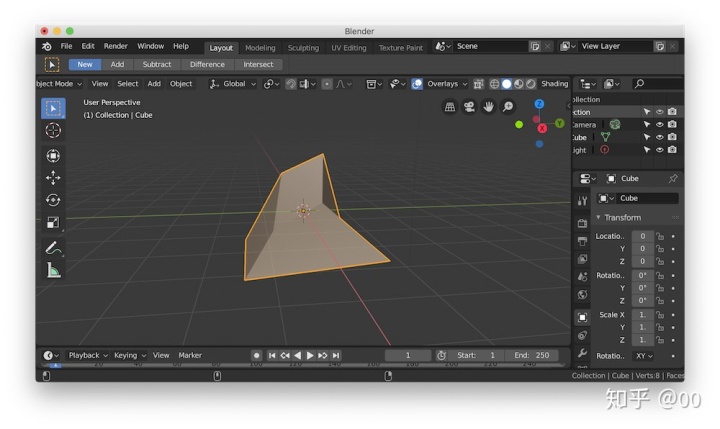The width and height of the screenshot is (720, 429).
Task: Click the Scene name field
Action: (x=490, y=46)
